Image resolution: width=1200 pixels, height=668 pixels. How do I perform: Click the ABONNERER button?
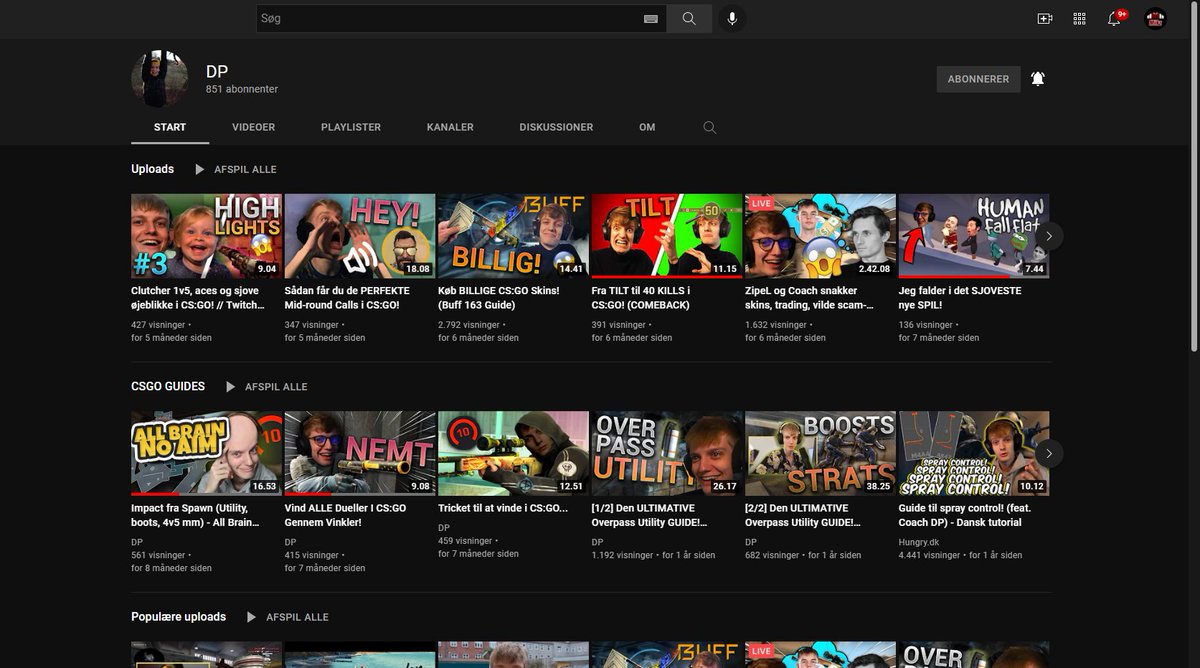(x=978, y=79)
